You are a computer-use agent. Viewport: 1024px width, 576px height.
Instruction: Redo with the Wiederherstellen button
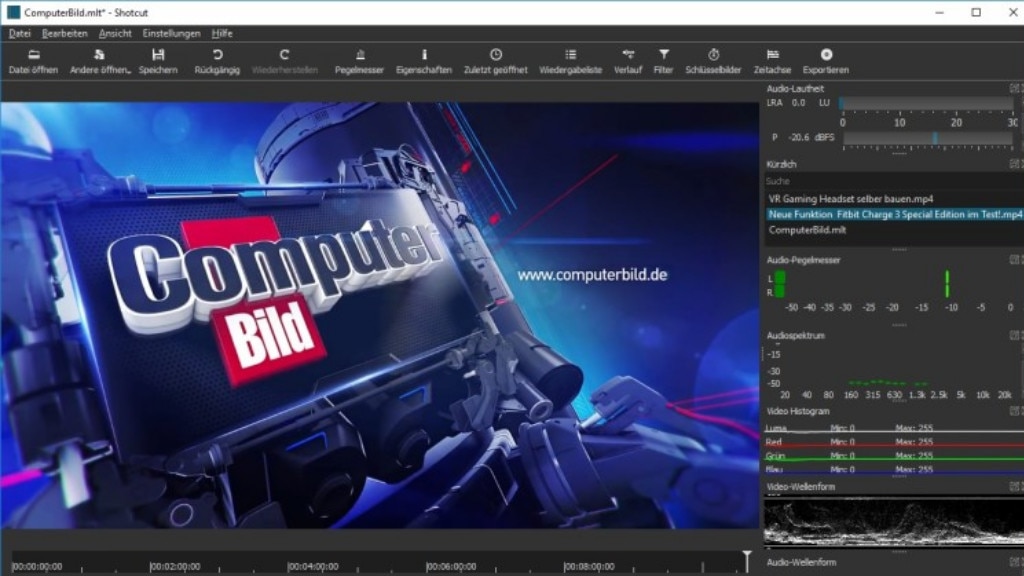[285, 61]
